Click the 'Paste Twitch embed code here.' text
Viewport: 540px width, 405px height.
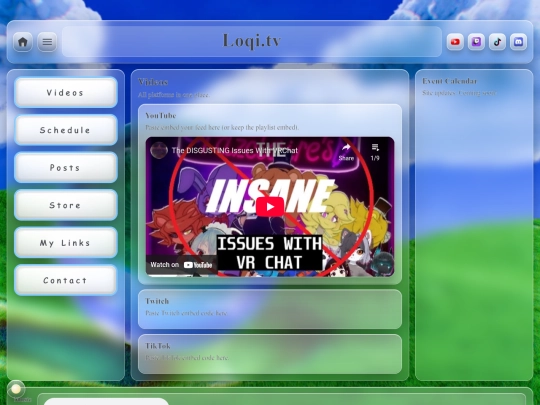tap(186, 313)
